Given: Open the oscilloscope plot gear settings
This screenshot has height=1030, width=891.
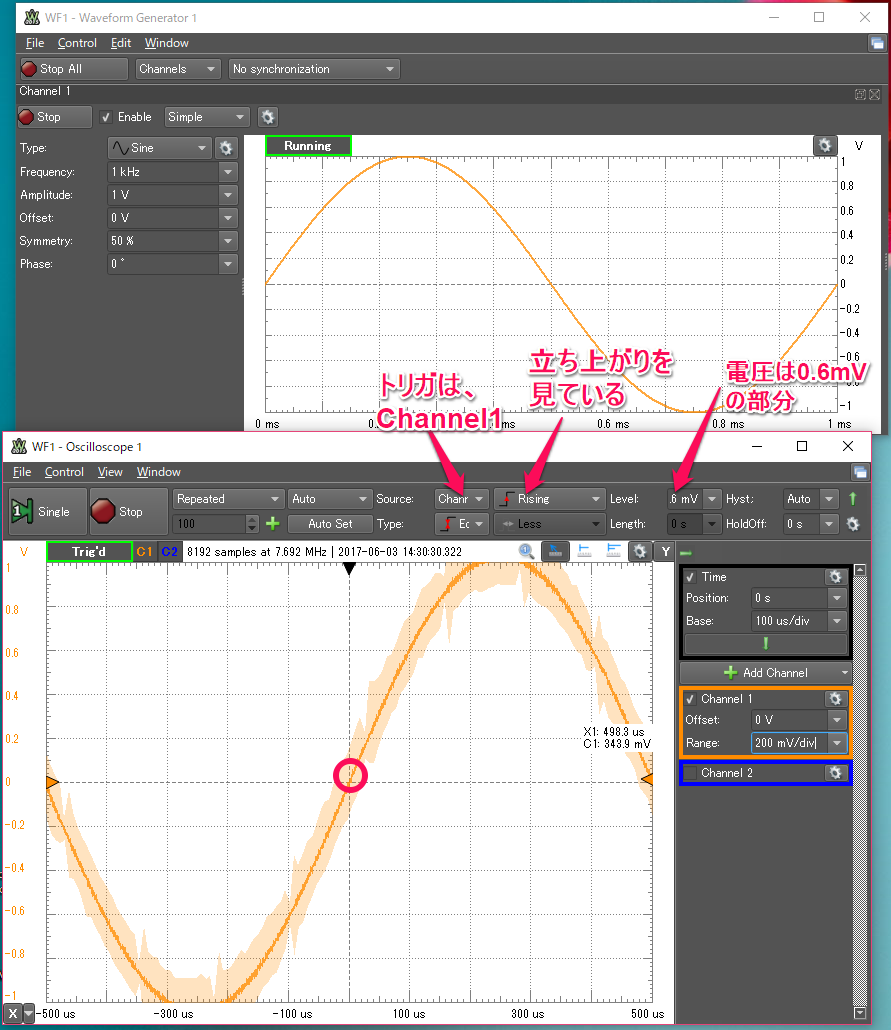Looking at the screenshot, I should coord(637,551).
